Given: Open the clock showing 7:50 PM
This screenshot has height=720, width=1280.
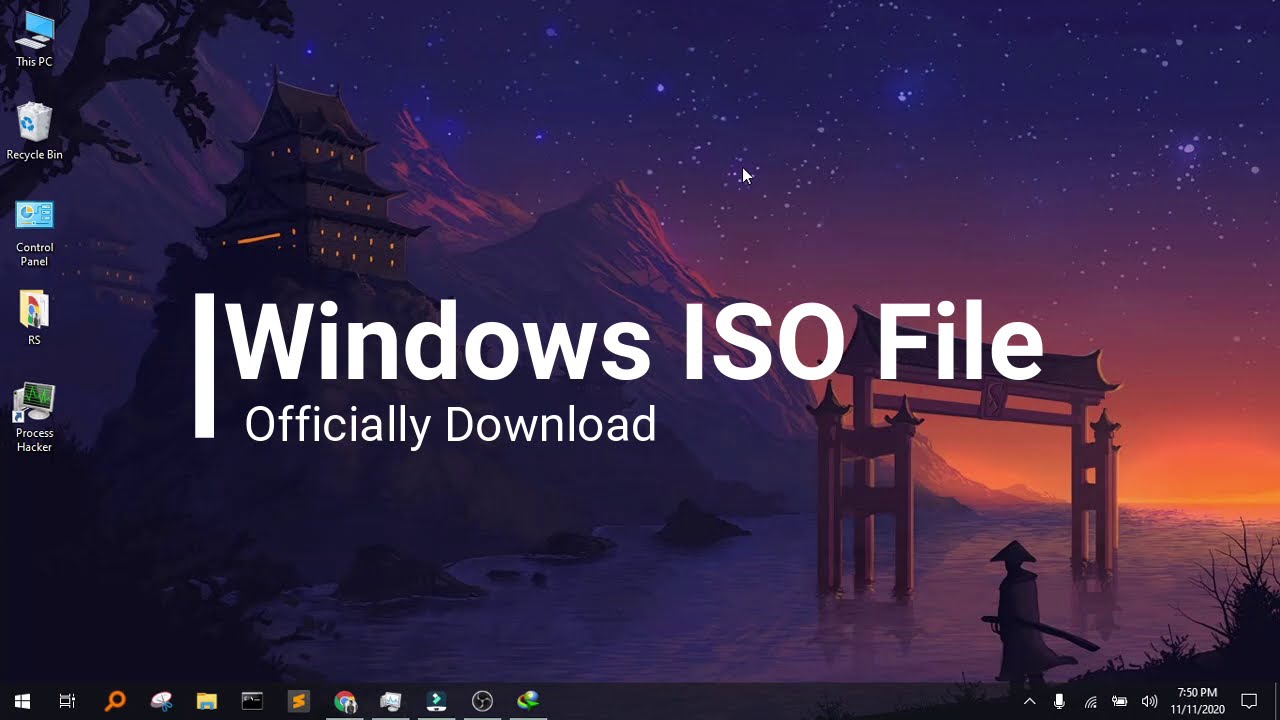Looking at the screenshot, I should point(1197,701).
